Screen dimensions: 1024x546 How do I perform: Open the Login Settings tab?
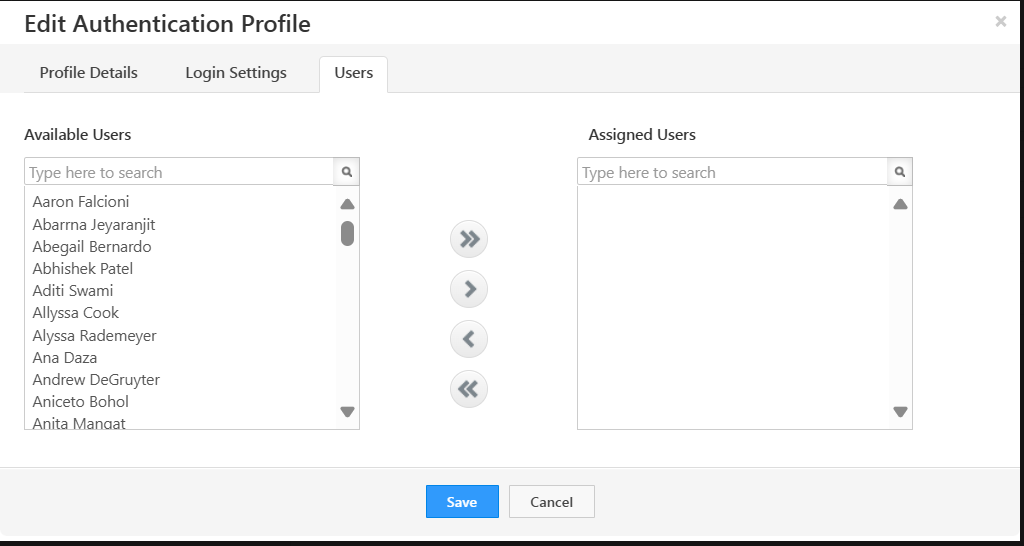tap(236, 73)
